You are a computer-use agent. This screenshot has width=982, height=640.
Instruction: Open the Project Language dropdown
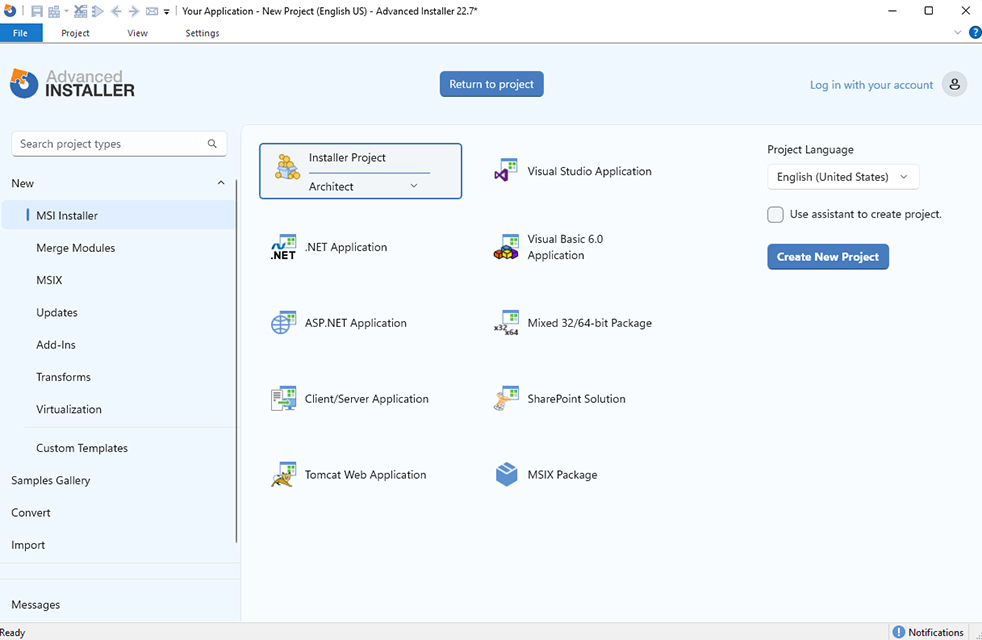click(x=842, y=177)
